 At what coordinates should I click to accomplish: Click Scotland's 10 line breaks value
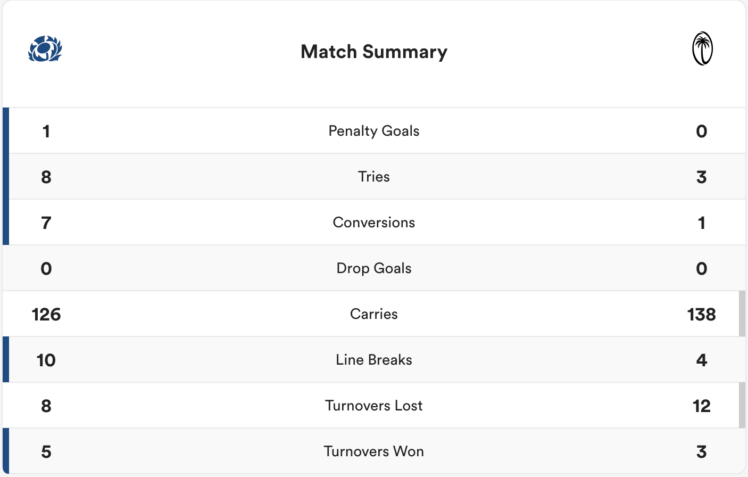click(x=46, y=360)
